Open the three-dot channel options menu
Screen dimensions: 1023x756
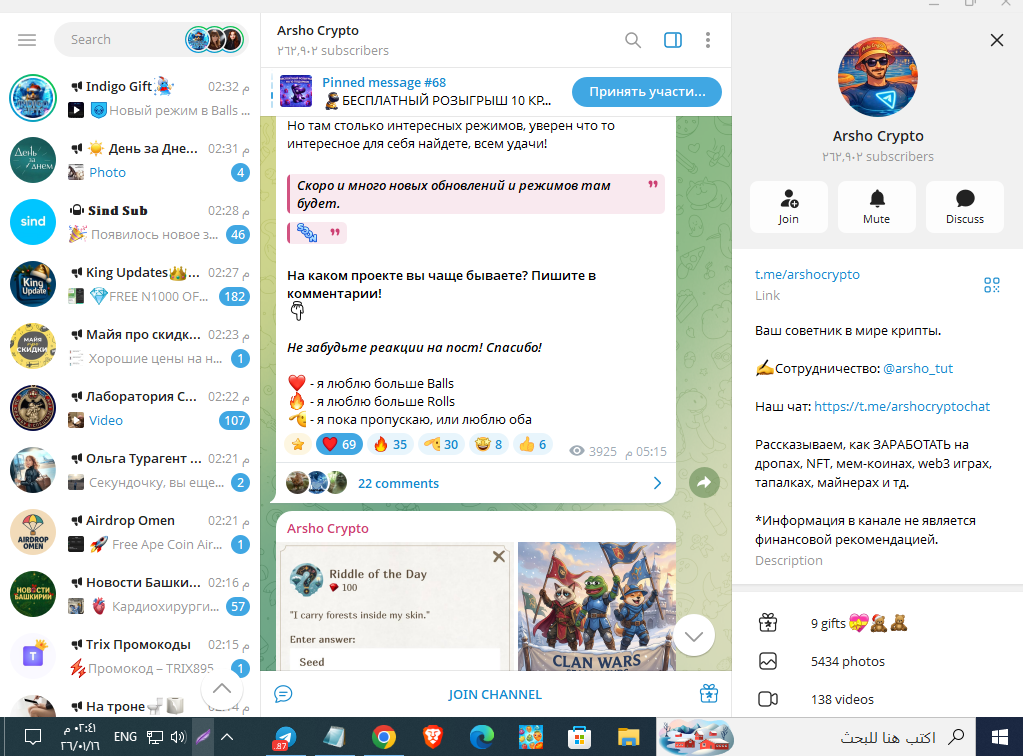pos(707,40)
